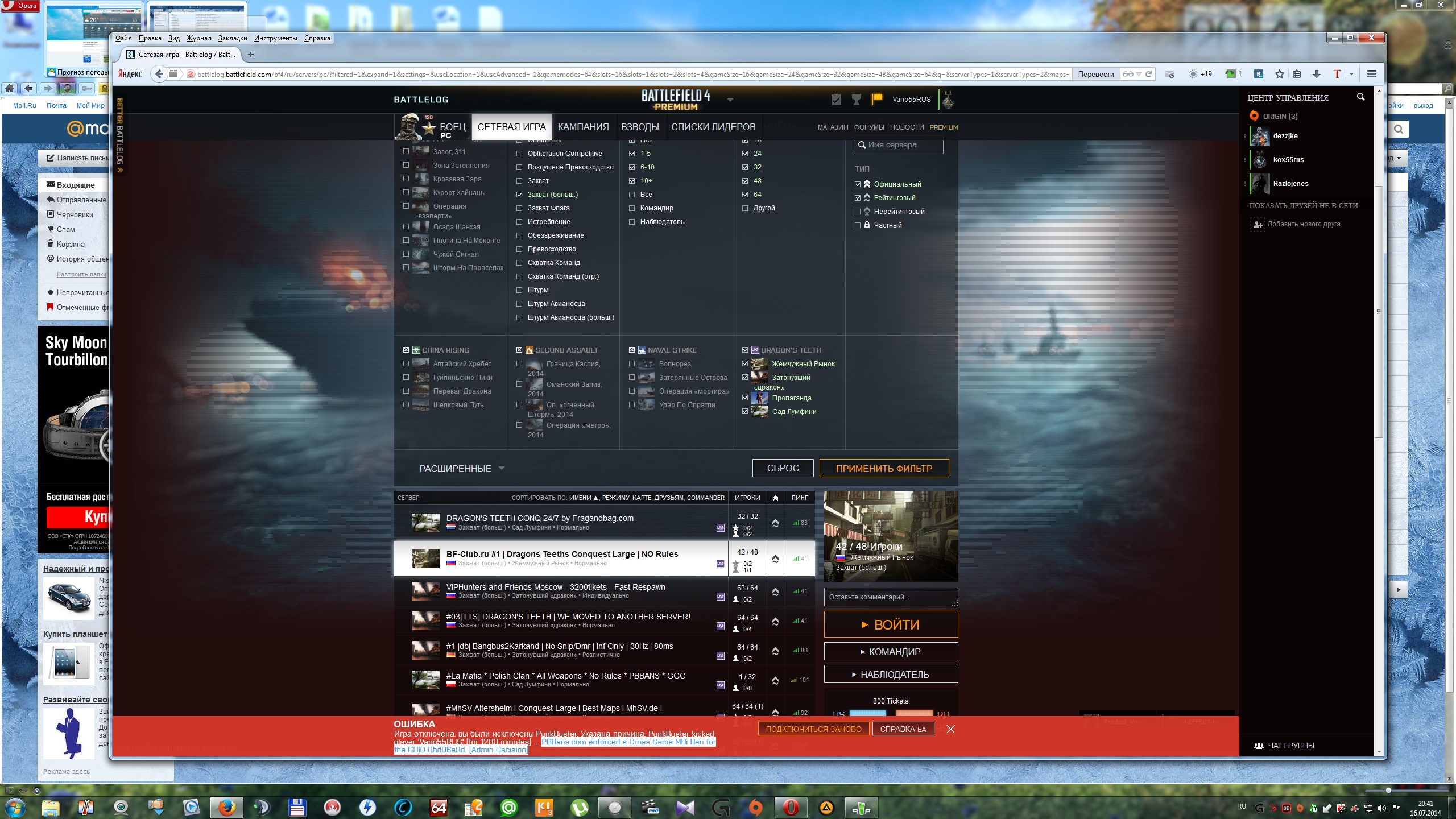
Task: Uncheck the 10+ free slots checkbox
Action: coord(632,181)
